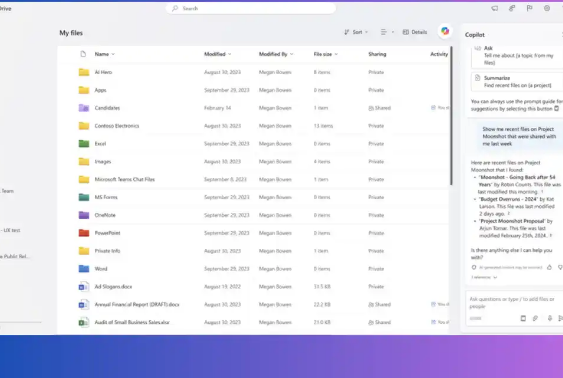This screenshot has width=563, height=378.
Task: Click 'Moonshot - Going Back after 54 Years' result
Action: [x=517, y=181]
